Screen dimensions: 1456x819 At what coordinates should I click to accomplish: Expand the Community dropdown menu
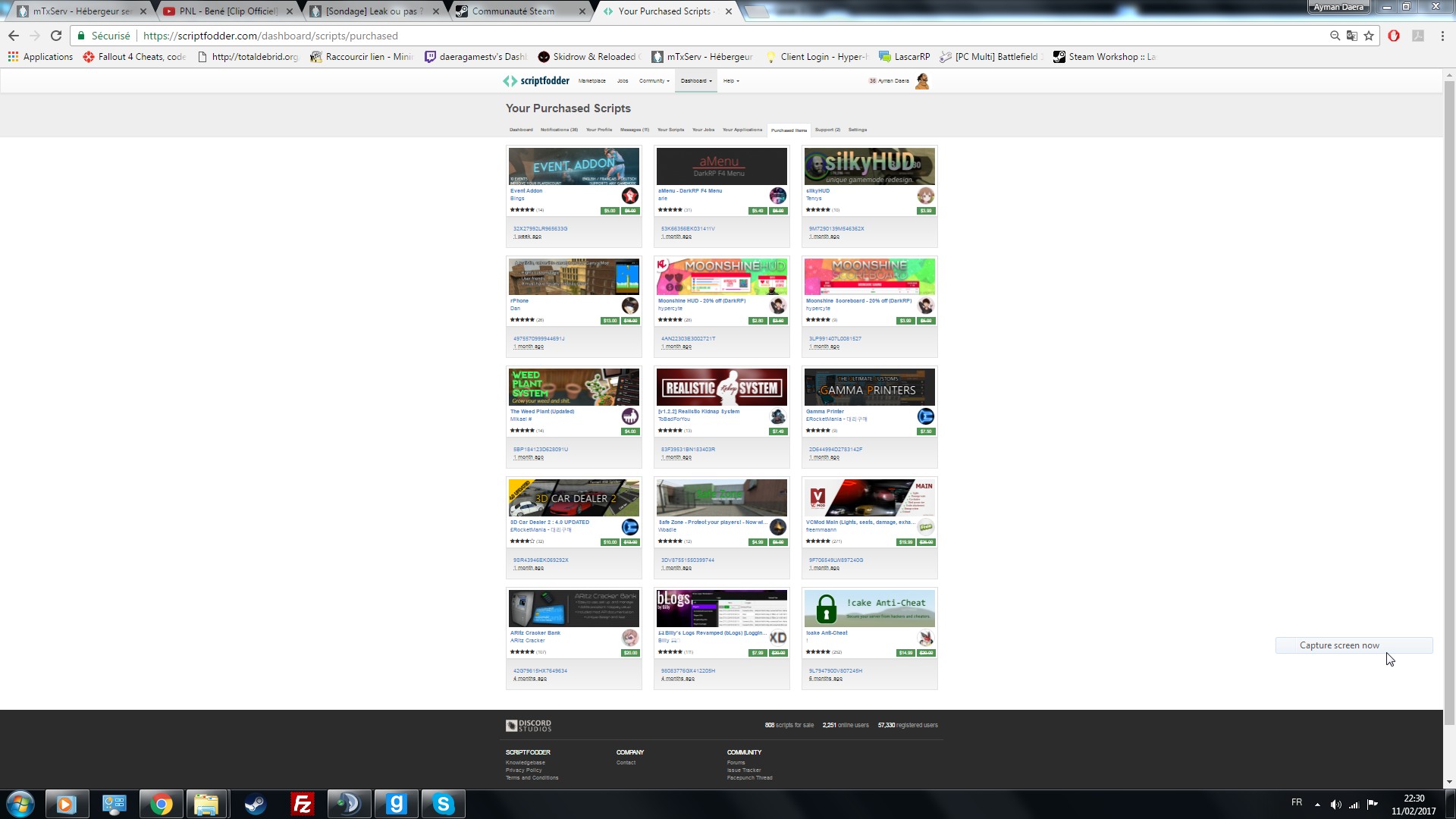click(654, 80)
